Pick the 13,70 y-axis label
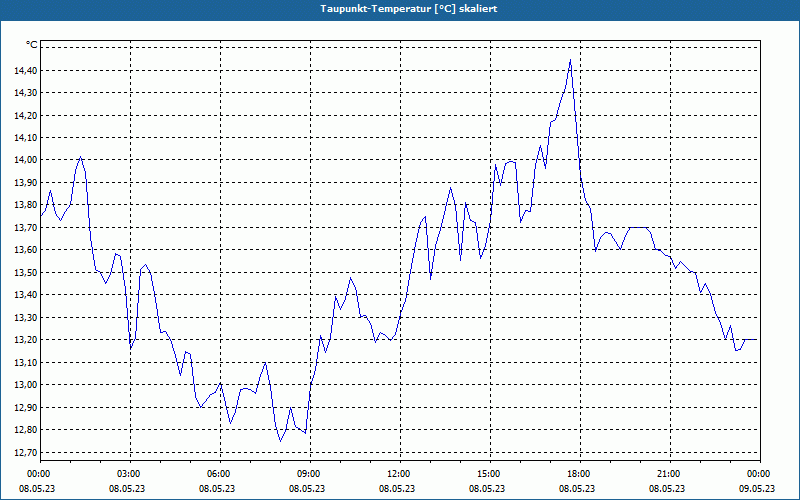The image size is (800, 500). click(x=24, y=228)
